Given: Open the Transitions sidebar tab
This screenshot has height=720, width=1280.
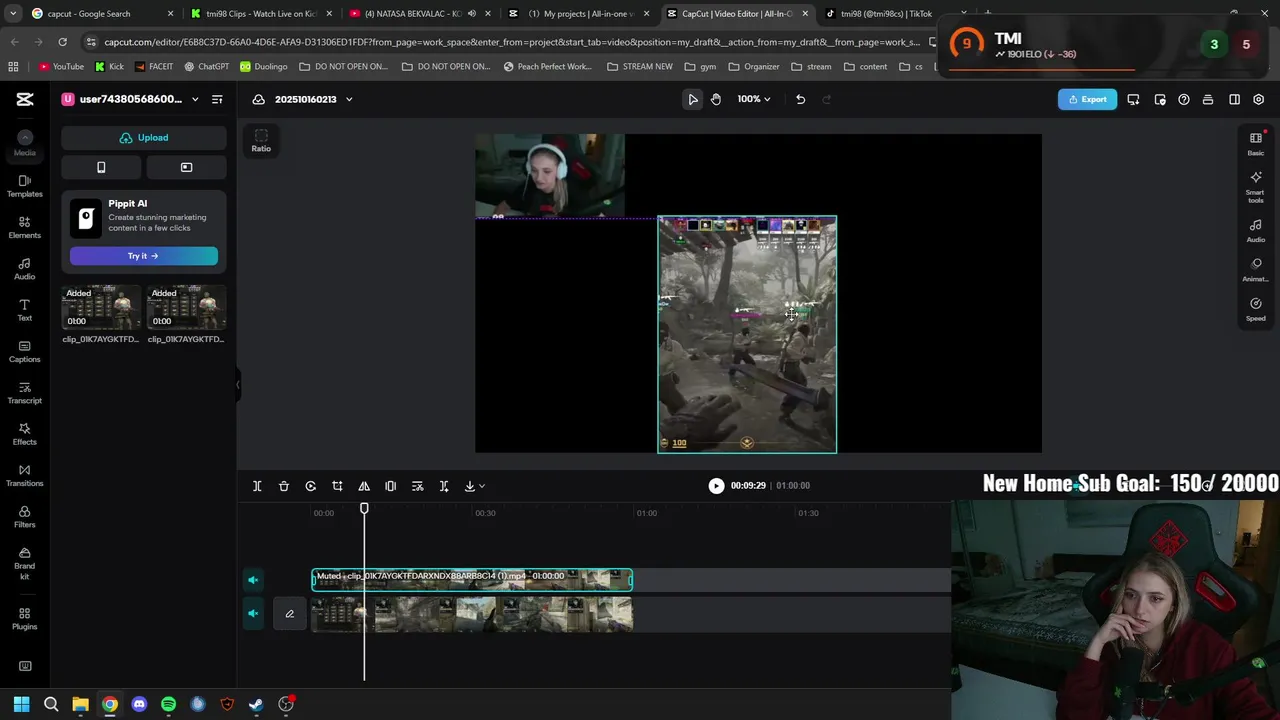Looking at the screenshot, I should click(25, 475).
